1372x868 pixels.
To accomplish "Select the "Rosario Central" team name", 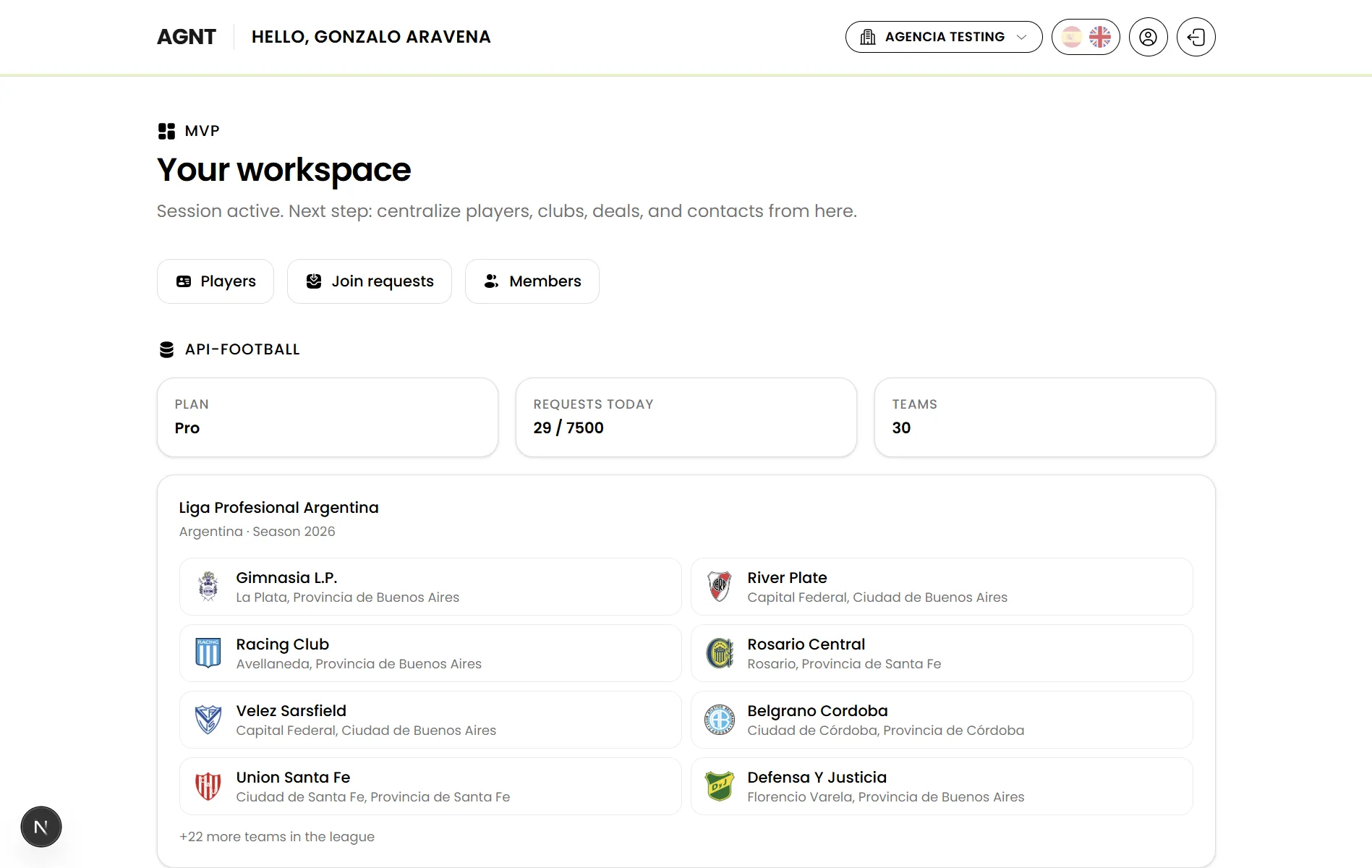I will 806,644.
